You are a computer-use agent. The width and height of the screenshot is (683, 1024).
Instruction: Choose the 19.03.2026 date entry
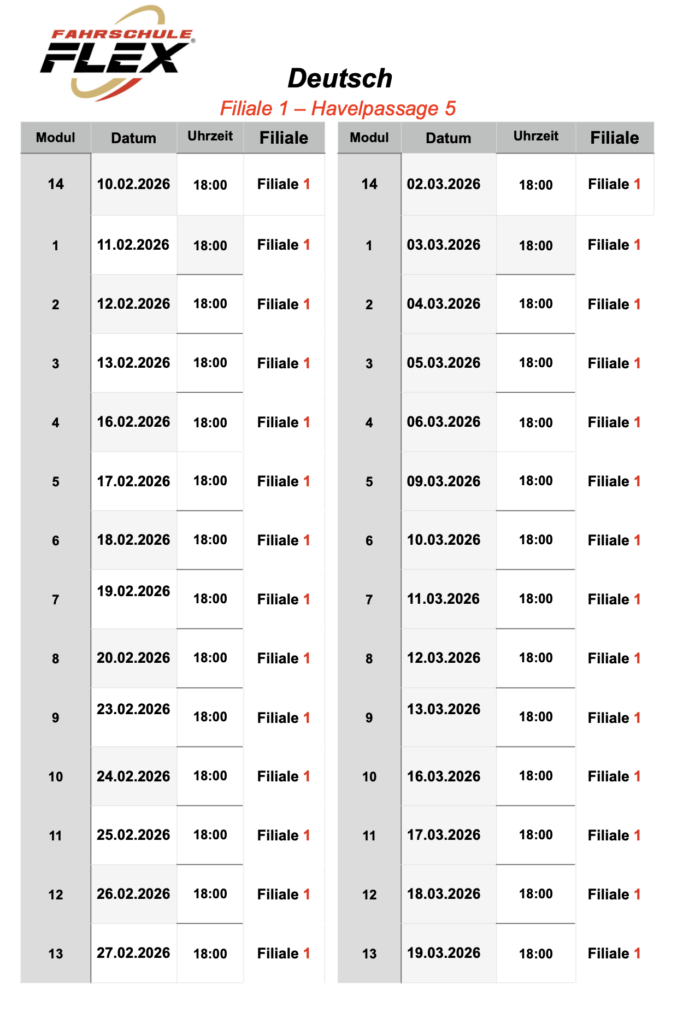444,953
